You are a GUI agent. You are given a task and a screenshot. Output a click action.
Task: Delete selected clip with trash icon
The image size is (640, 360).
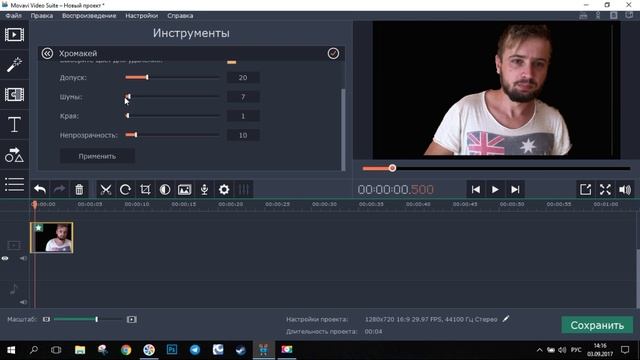[x=79, y=189]
